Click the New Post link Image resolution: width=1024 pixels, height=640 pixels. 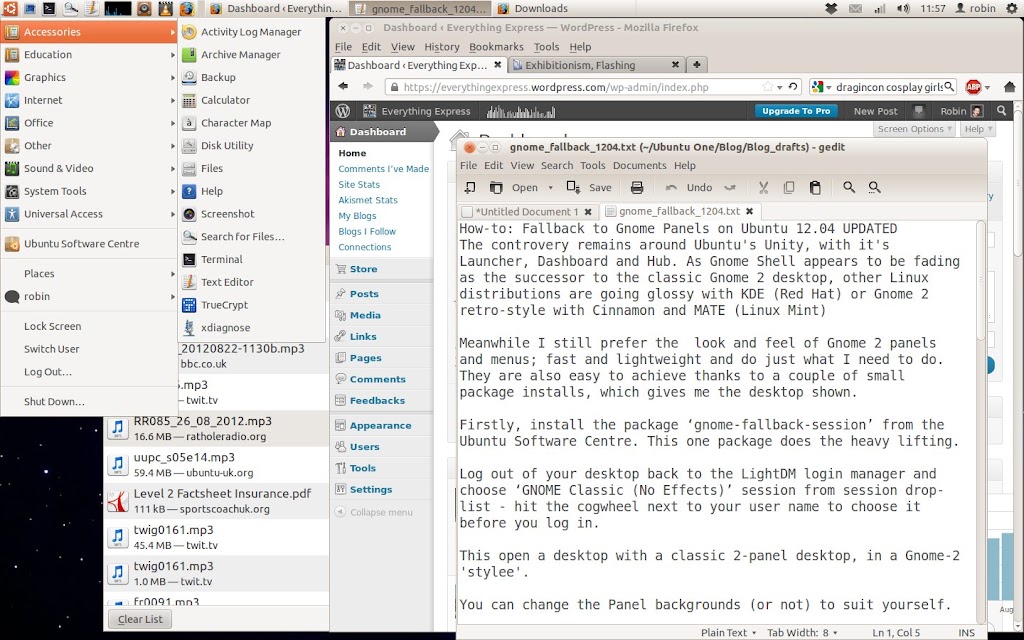pos(875,111)
